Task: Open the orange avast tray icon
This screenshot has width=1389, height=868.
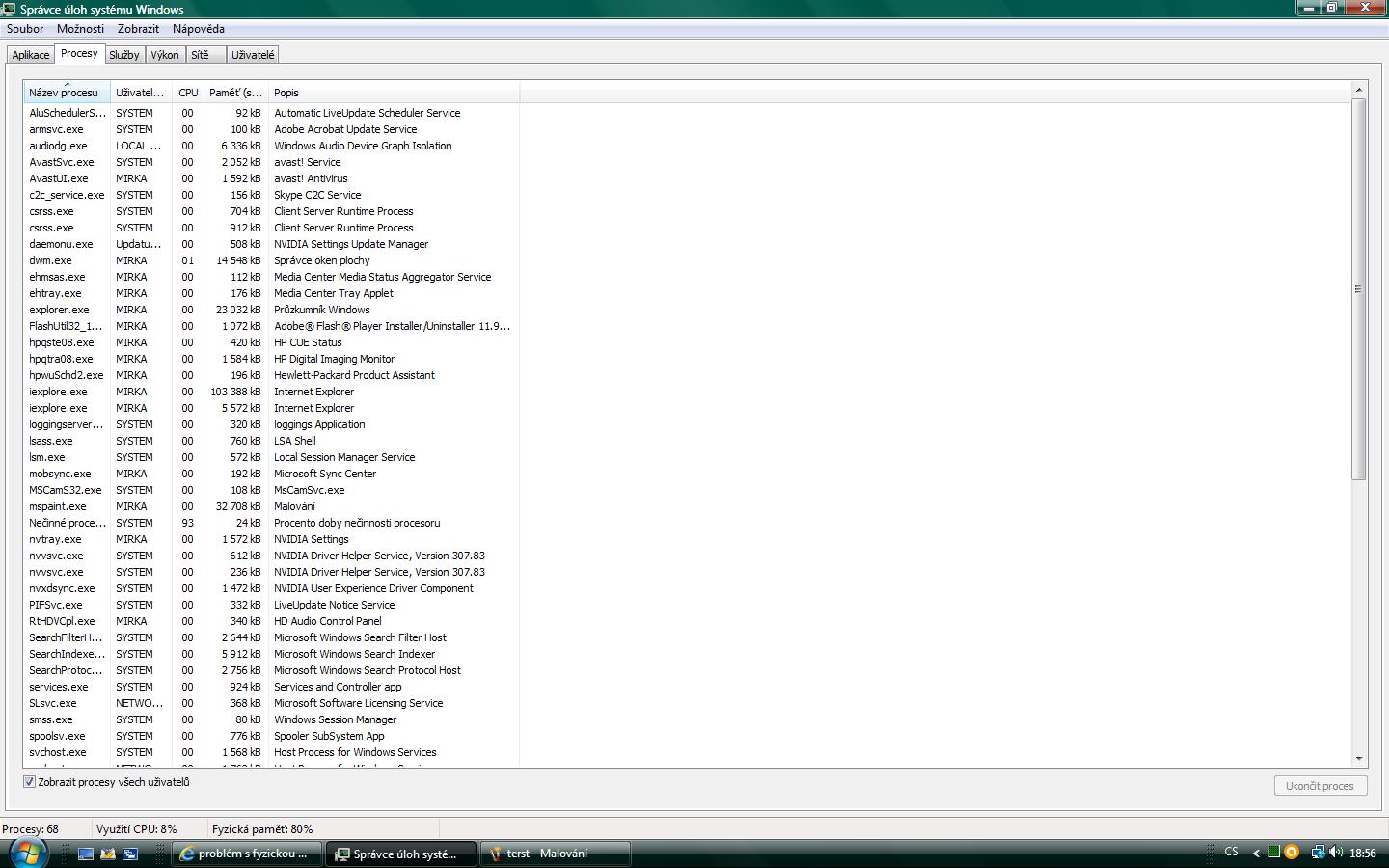Action: [1292, 853]
